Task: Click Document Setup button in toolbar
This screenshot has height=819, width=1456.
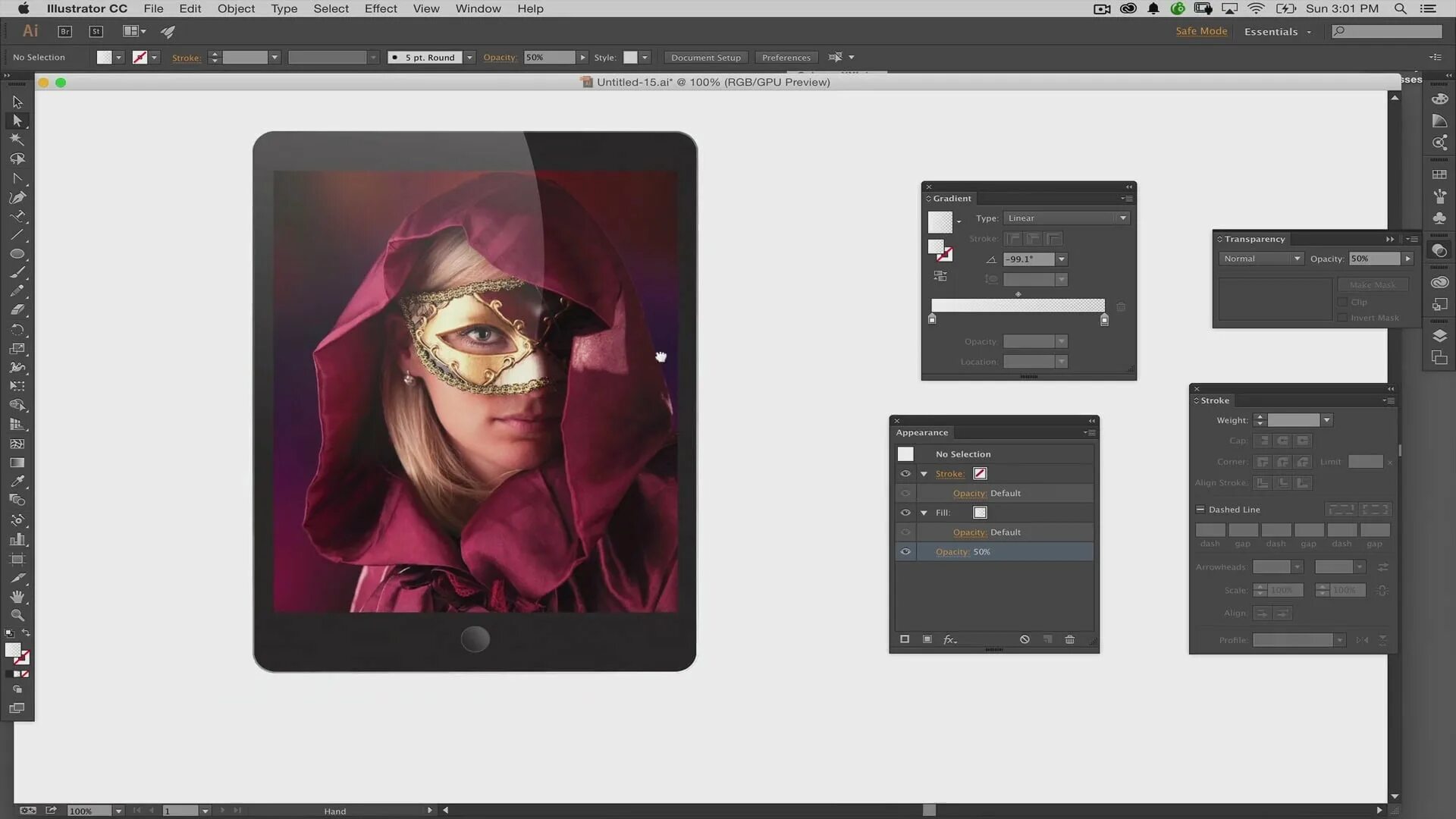Action: 705,57
